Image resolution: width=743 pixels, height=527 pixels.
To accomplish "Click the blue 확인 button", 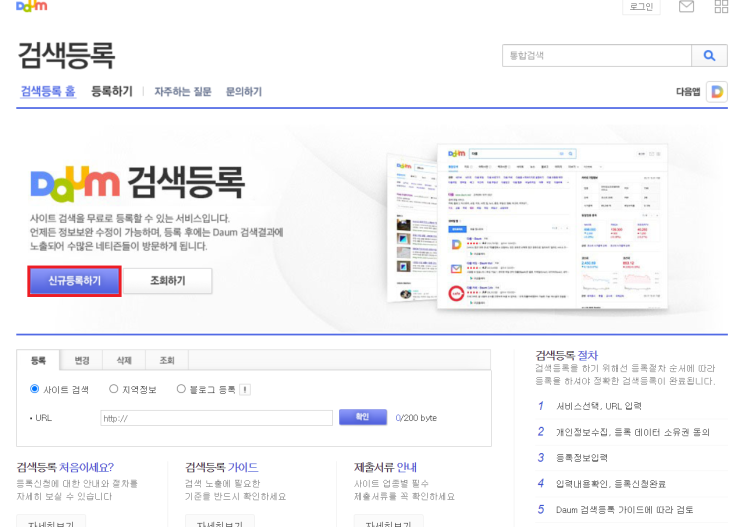I will [x=362, y=417].
